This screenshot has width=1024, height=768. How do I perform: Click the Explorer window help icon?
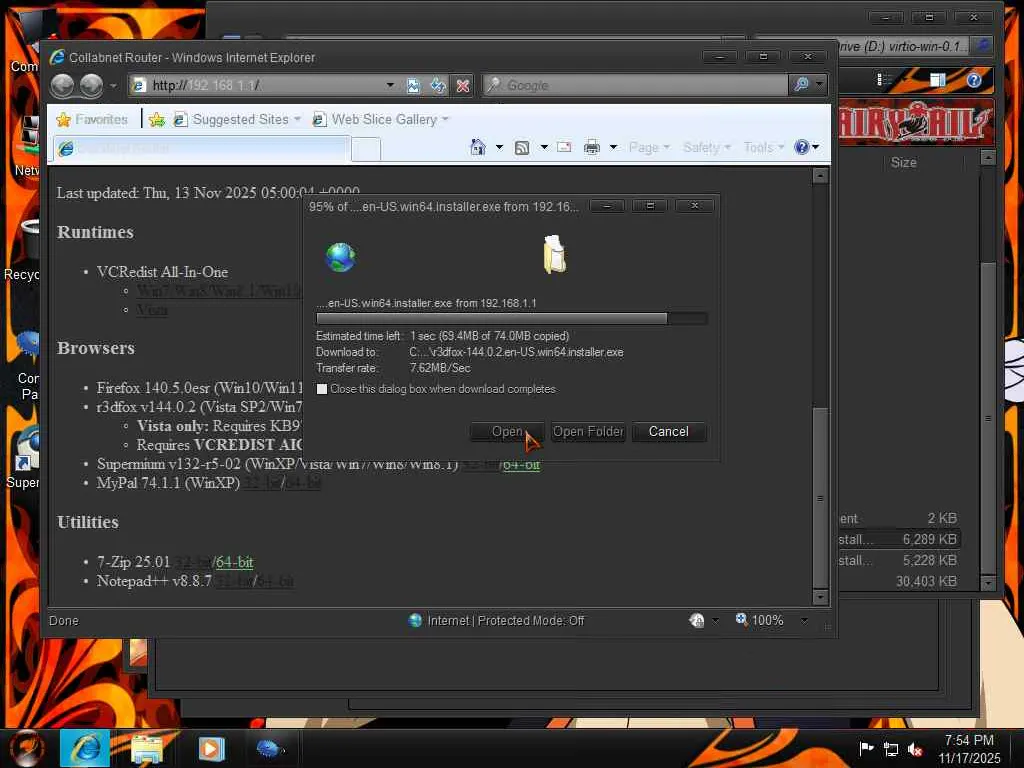pos(974,80)
